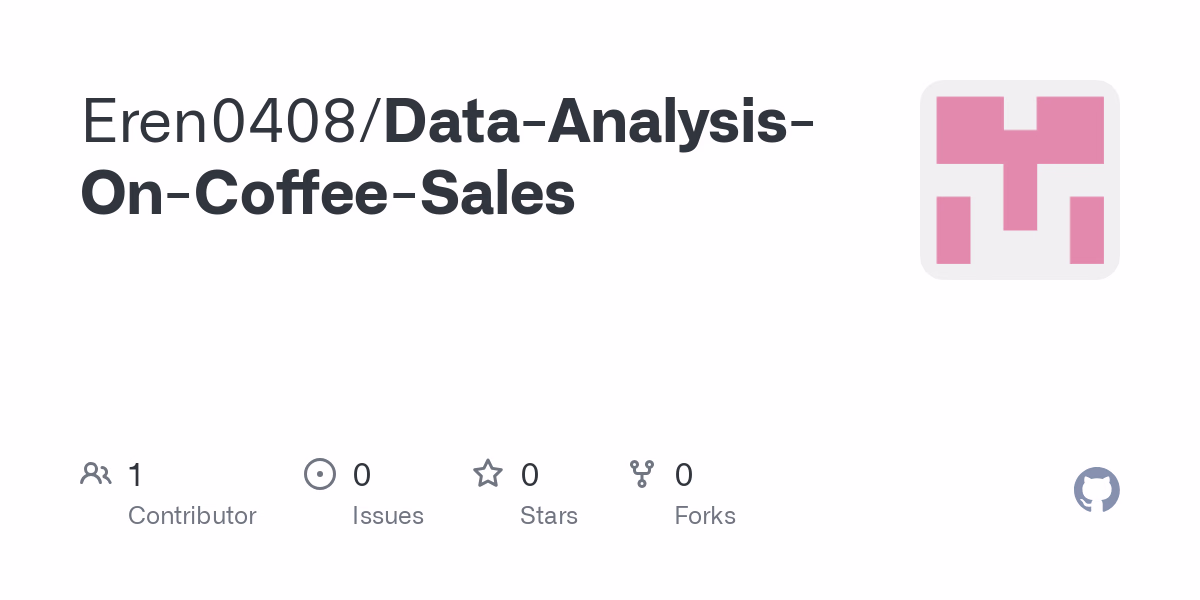This screenshot has height=600, width=1200.
Task: Click the contributors people icon
Action: pos(96,474)
